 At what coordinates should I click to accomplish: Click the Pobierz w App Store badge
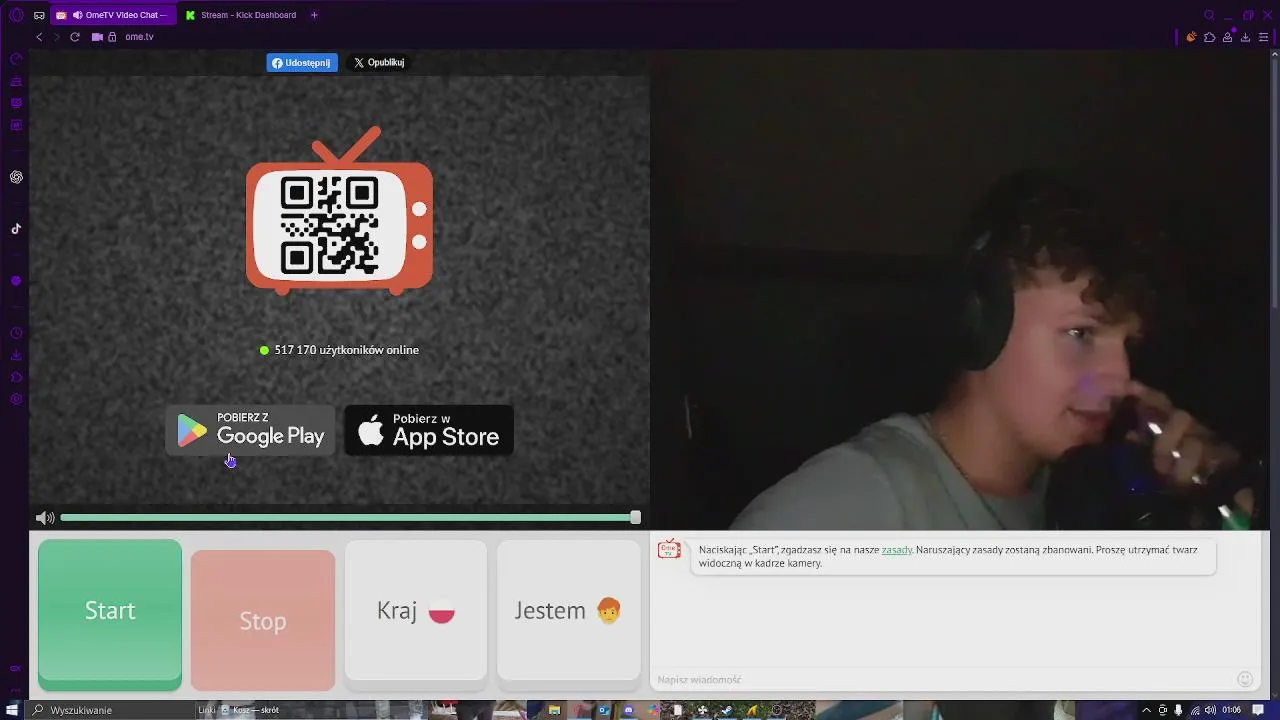click(429, 431)
